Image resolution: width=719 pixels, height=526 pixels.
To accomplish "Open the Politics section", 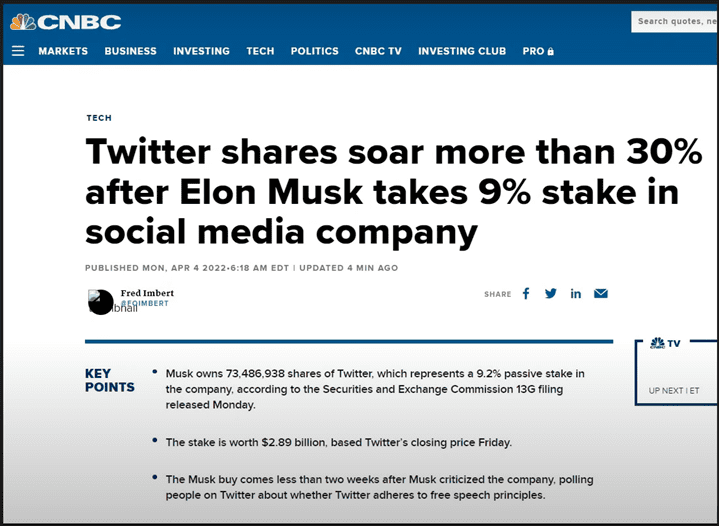I will click(314, 51).
